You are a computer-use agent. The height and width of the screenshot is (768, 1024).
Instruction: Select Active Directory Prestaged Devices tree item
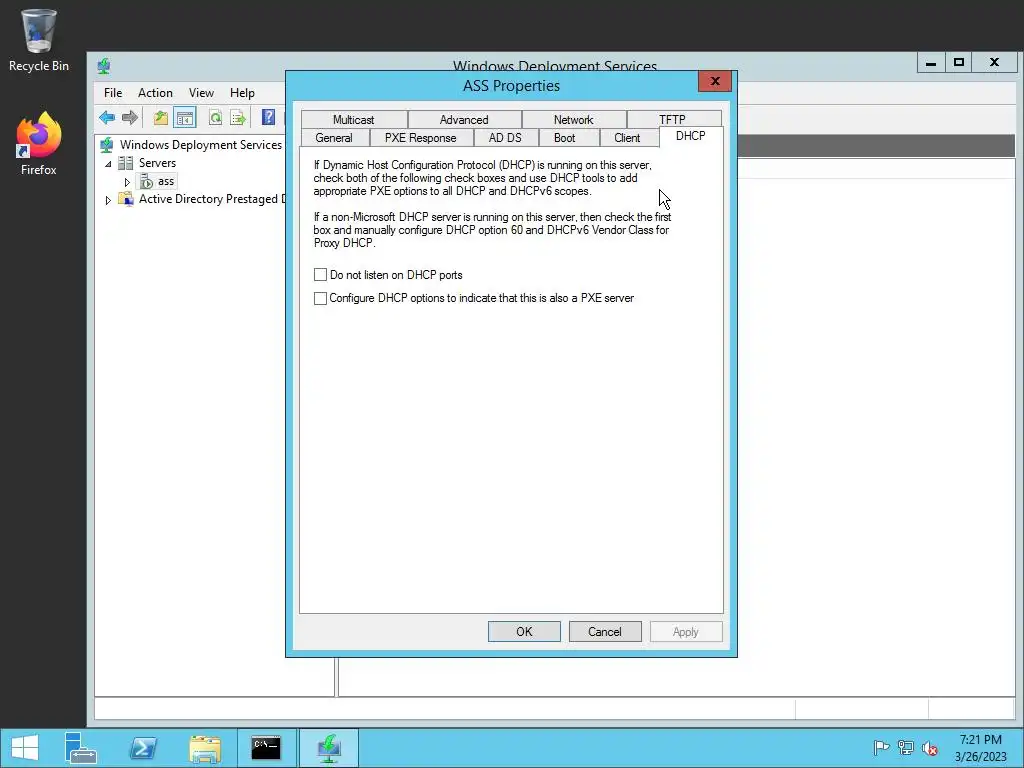tap(212, 199)
